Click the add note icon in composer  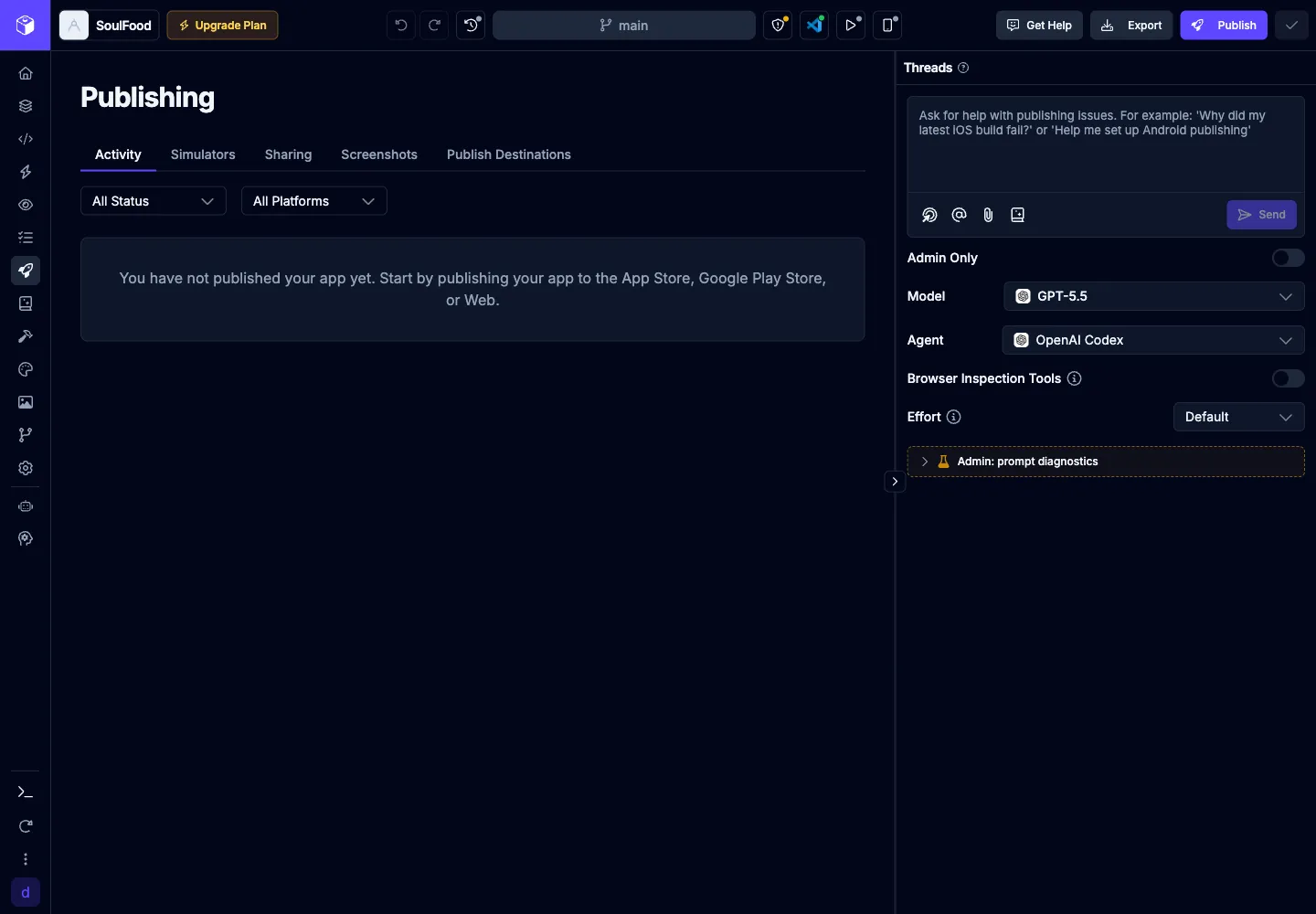point(1017,215)
